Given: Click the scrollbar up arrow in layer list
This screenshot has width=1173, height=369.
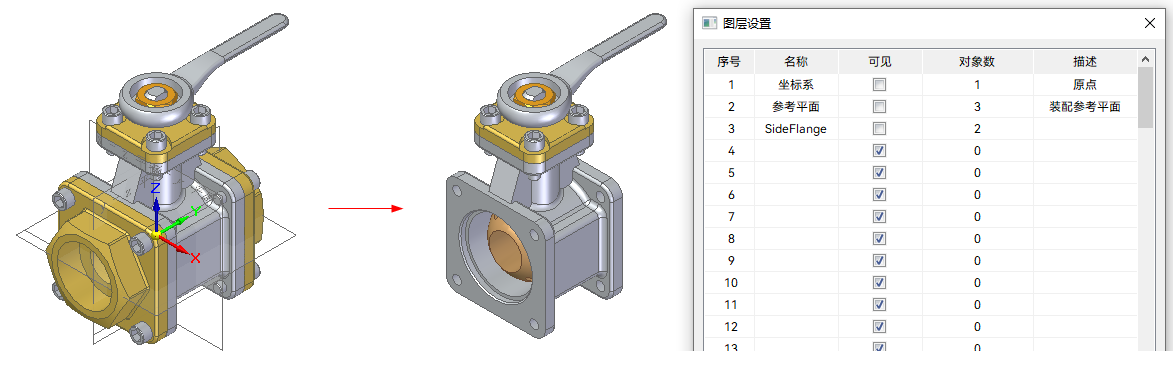Looking at the screenshot, I should coord(1145,59).
